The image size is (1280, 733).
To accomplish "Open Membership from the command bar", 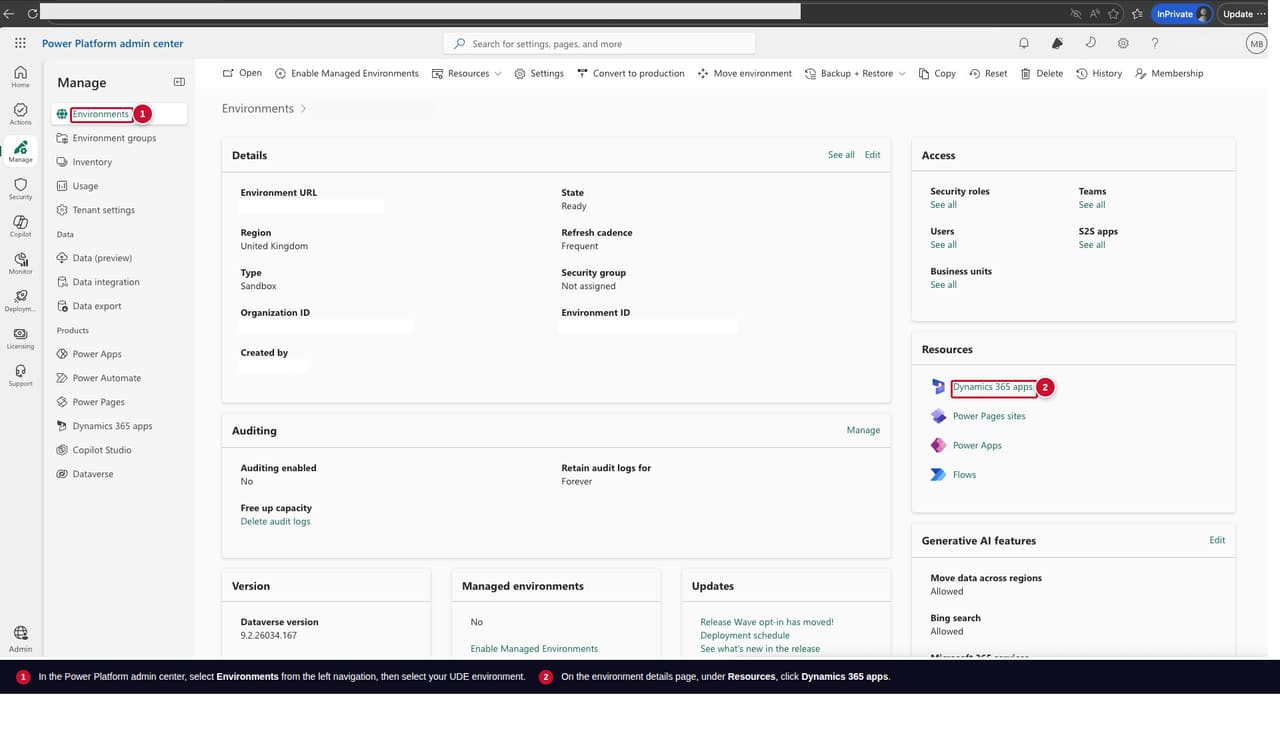I will coord(1169,73).
